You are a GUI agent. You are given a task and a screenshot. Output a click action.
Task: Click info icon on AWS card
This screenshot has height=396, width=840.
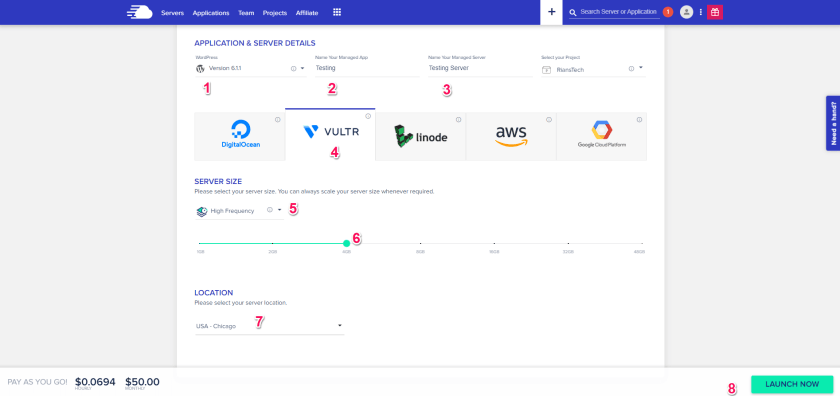point(549,119)
